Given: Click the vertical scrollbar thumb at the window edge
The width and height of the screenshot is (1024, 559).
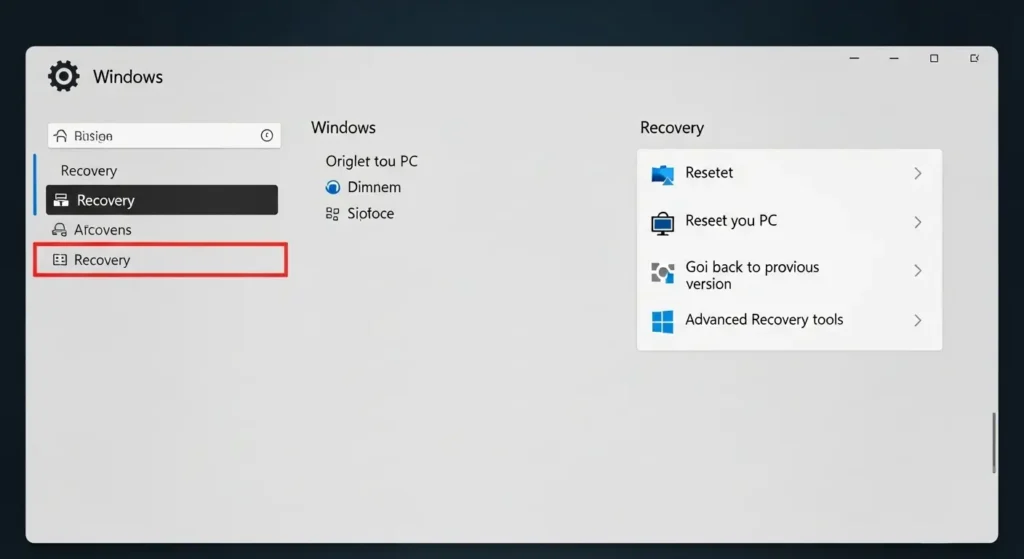Looking at the screenshot, I should 994,443.
